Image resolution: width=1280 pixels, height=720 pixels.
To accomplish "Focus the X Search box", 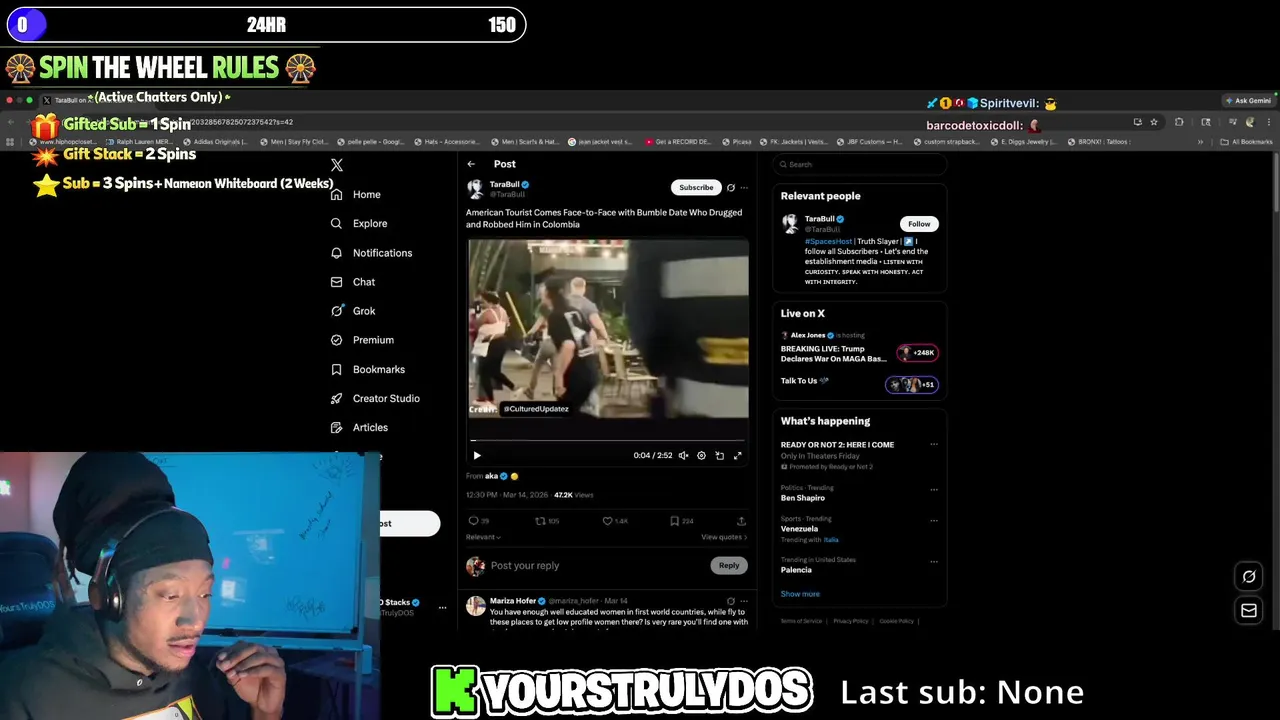I will [x=859, y=164].
